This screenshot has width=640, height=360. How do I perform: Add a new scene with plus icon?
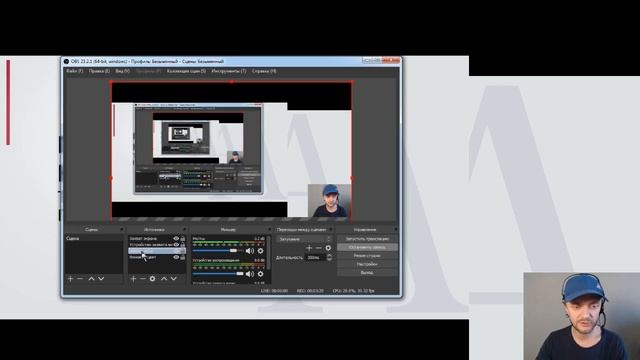(71, 279)
